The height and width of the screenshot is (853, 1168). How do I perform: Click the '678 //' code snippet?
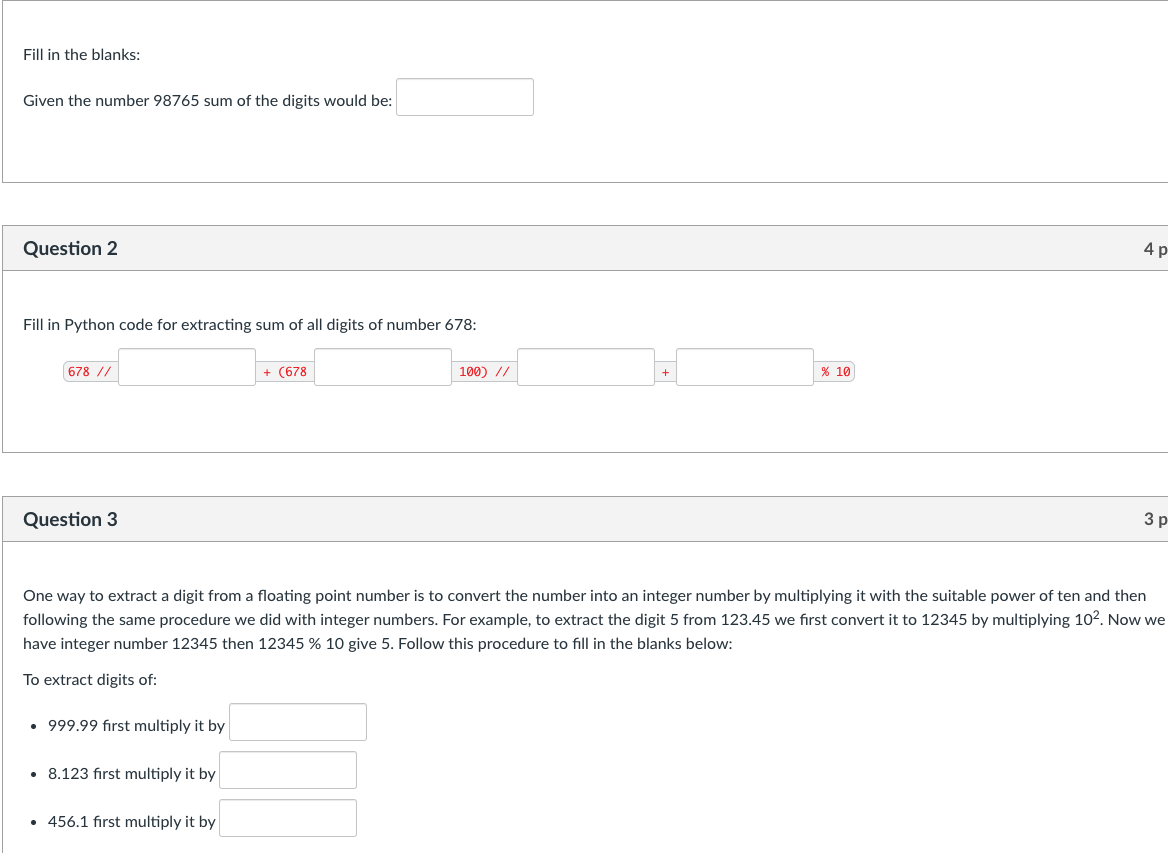(x=90, y=372)
